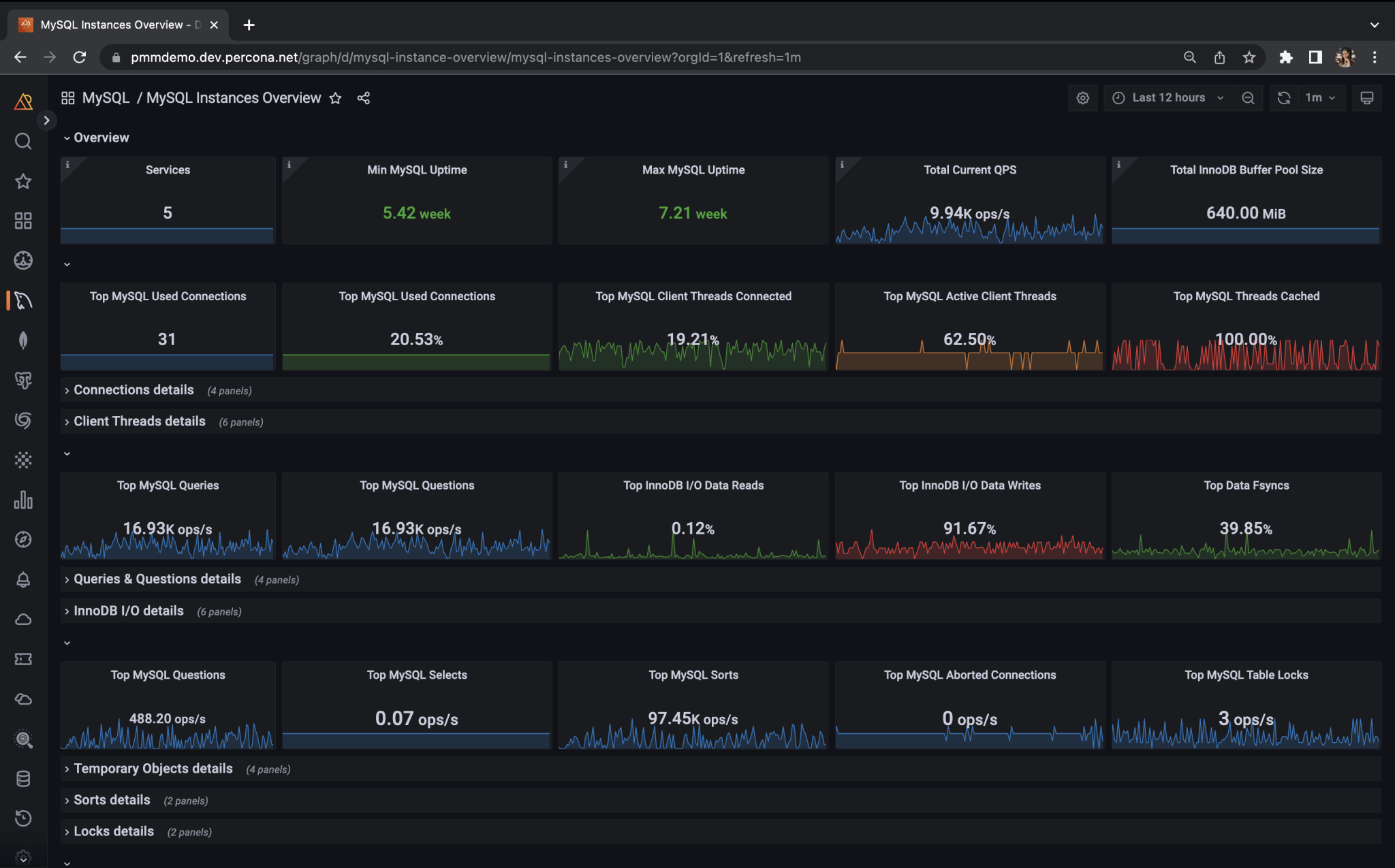1395x868 pixels.
Task: Open the MongoDB leaf icon in the sidebar
Action: (23, 340)
